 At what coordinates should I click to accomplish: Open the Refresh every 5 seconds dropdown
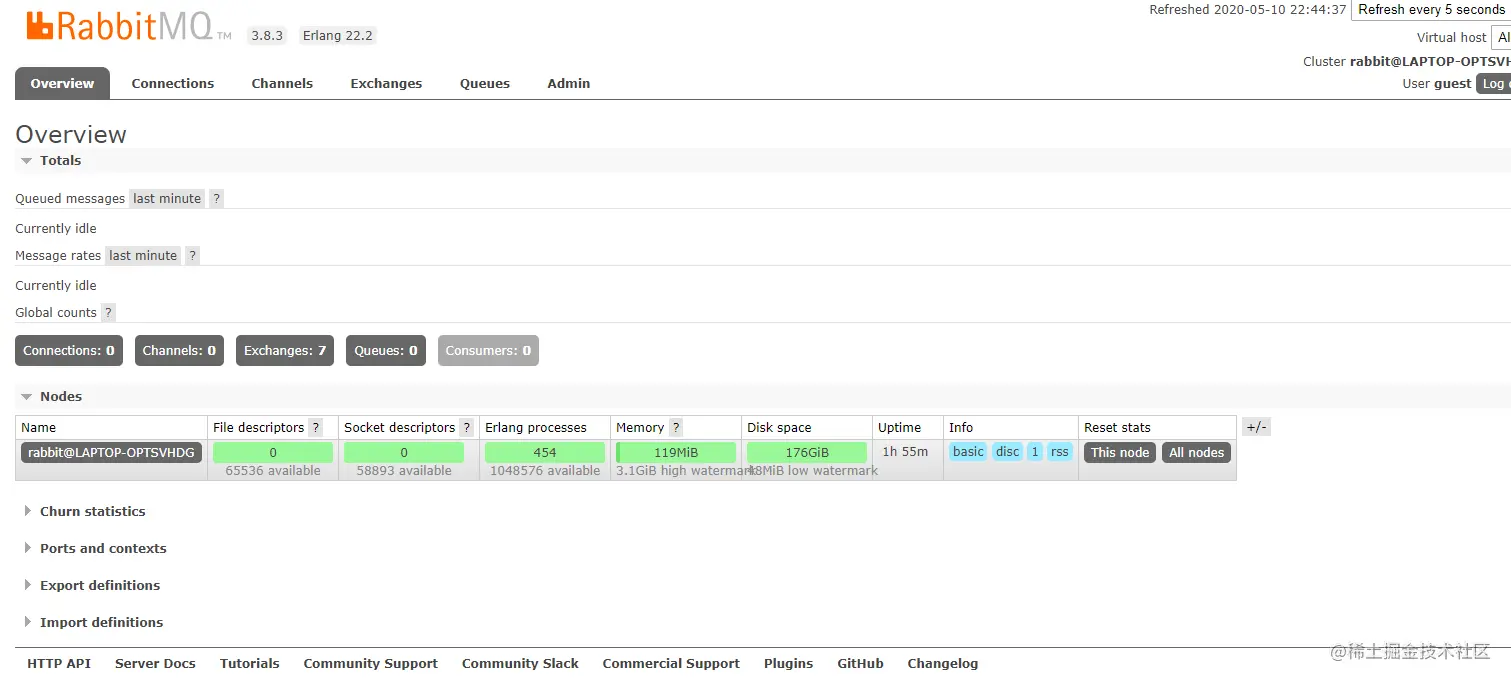(x=1431, y=9)
